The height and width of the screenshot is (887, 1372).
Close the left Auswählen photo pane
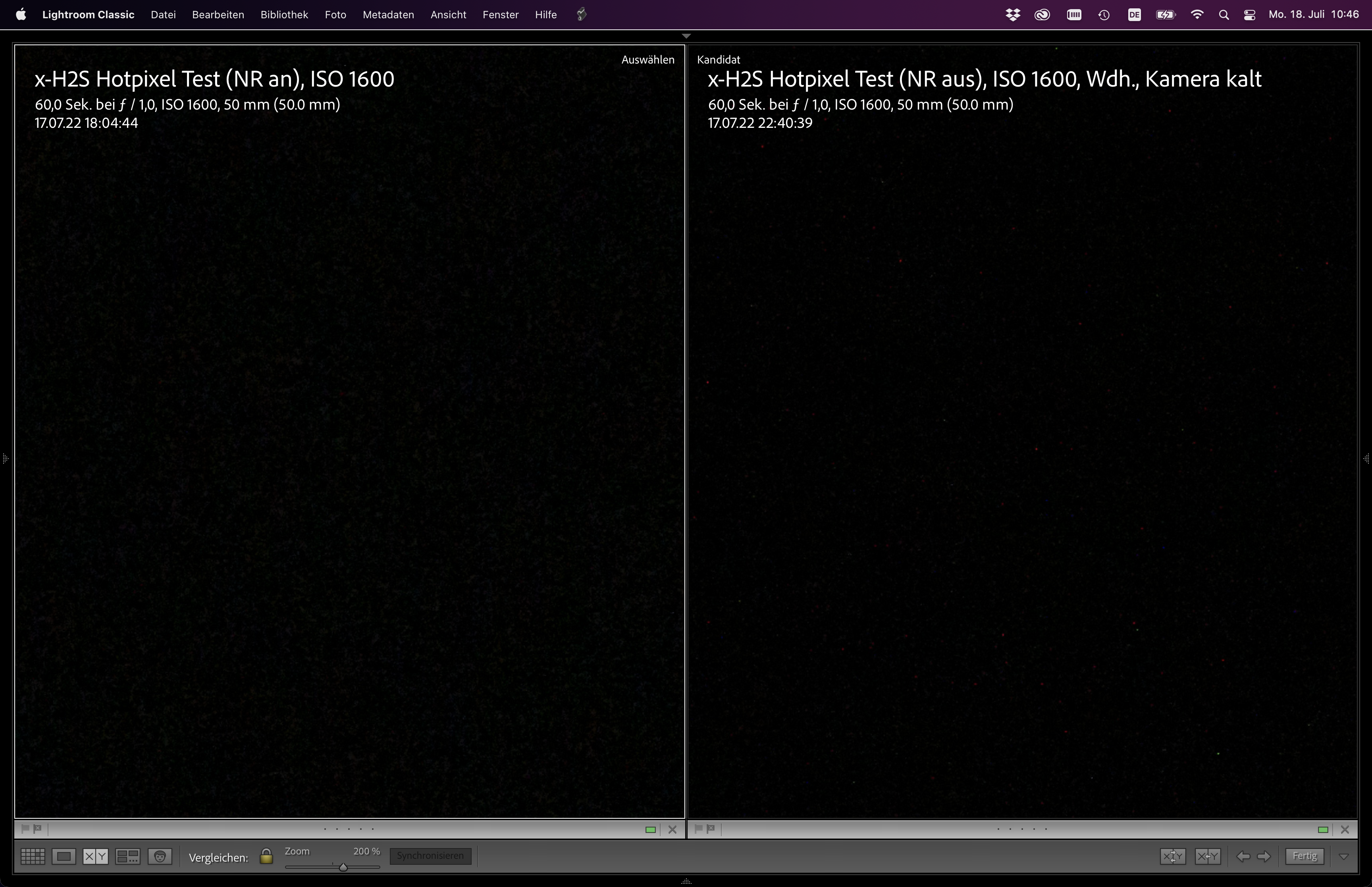pyautogui.click(x=672, y=830)
